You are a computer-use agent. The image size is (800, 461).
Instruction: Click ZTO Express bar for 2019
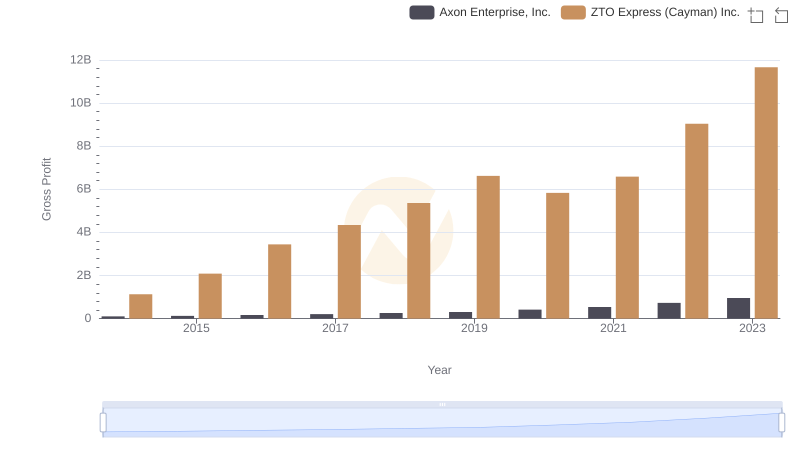click(x=488, y=247)
